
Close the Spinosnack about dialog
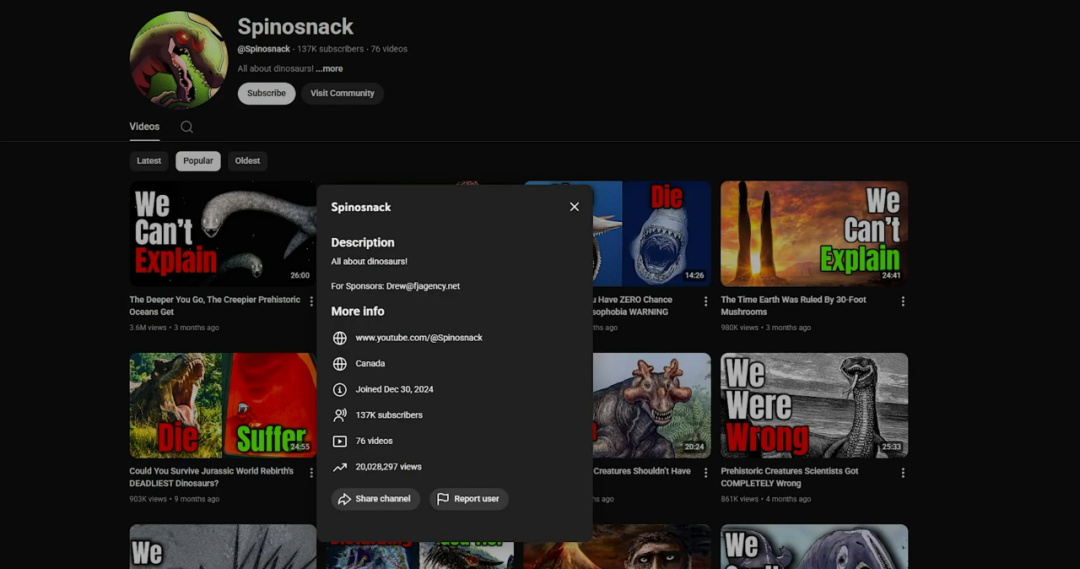click(574, 207)
